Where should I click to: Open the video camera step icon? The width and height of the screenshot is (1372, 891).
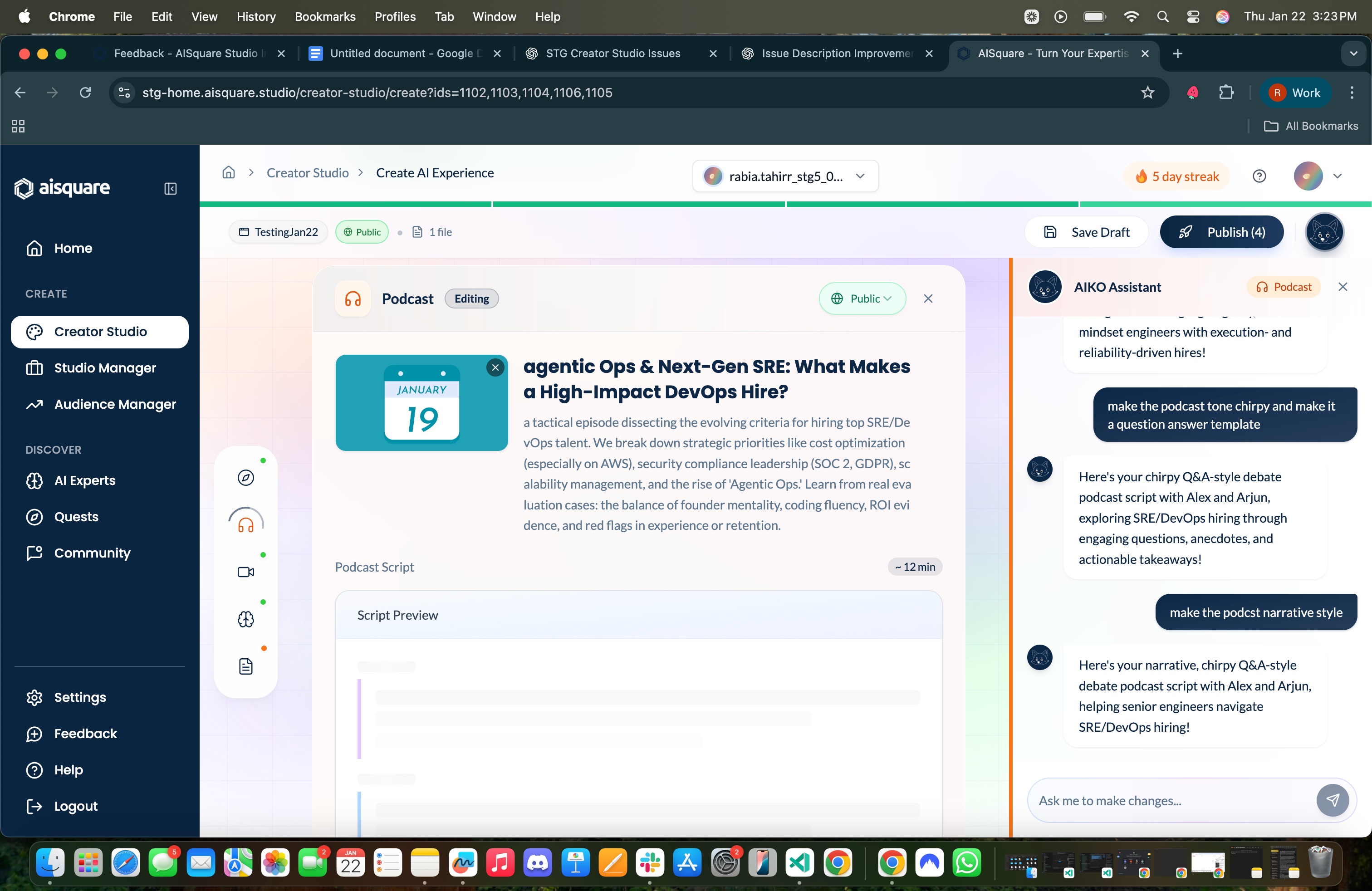[245, 572]
